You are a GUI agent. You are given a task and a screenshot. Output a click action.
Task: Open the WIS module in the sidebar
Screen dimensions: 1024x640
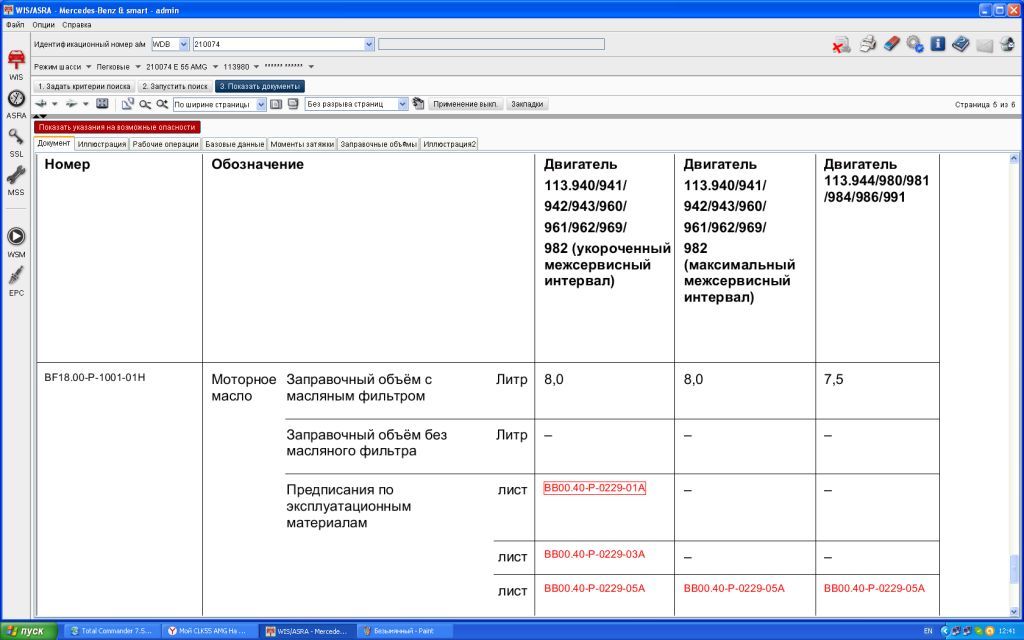coord(16,63)
